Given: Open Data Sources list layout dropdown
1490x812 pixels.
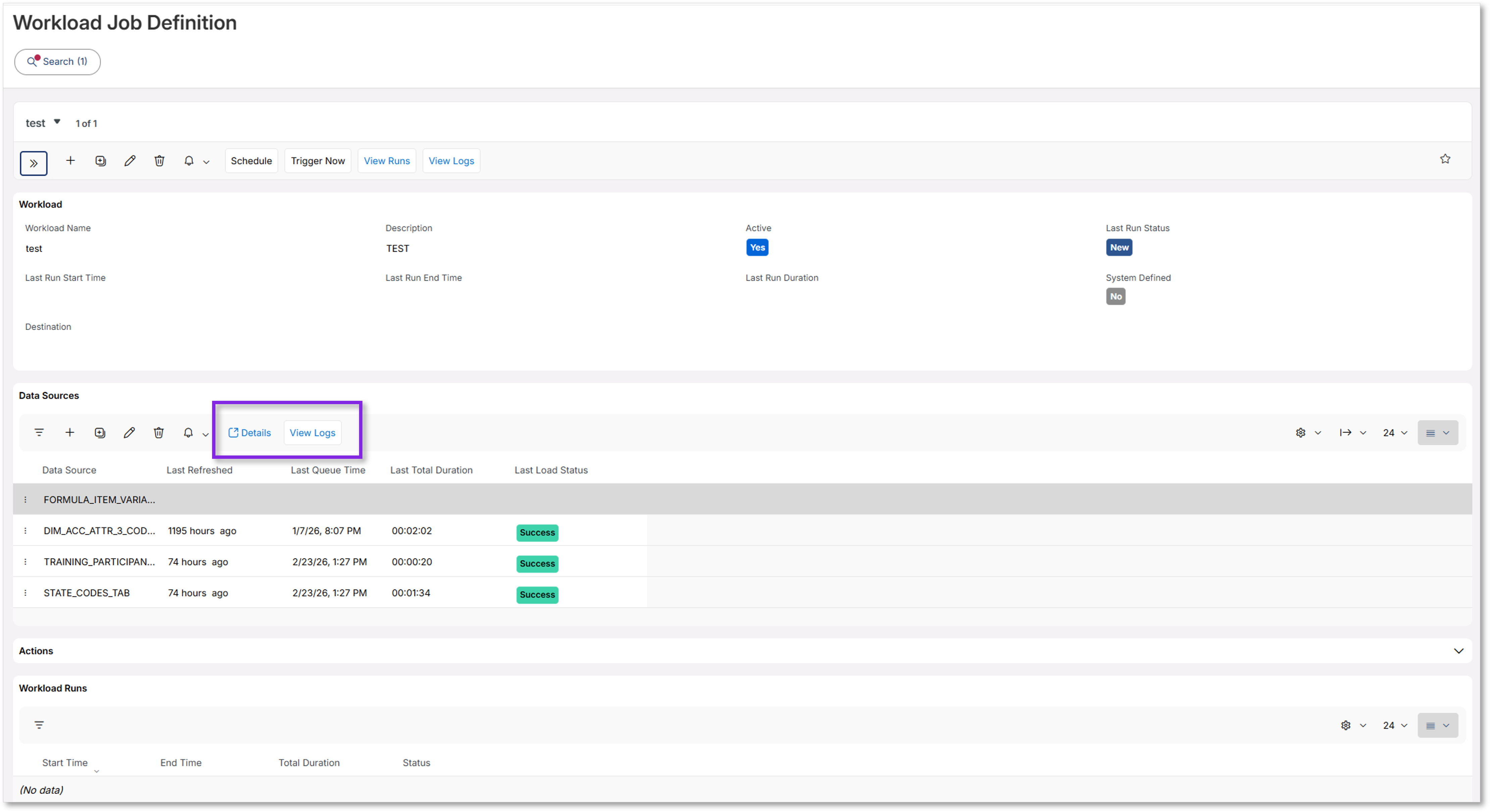Looking at the screenshot, I should pyautogui.click(x=1437, y=432).
